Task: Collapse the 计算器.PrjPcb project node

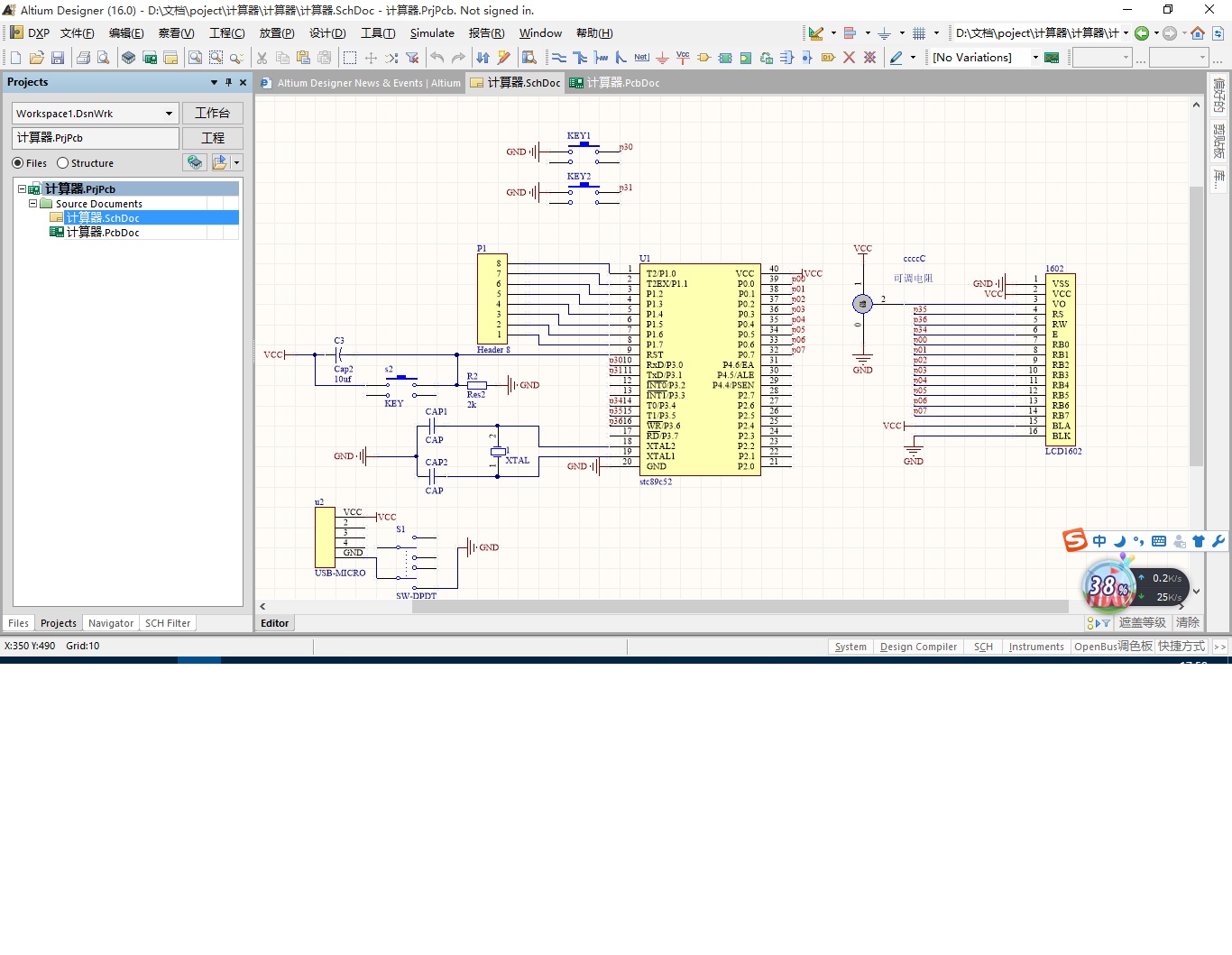Action: [x=23, y=189]
